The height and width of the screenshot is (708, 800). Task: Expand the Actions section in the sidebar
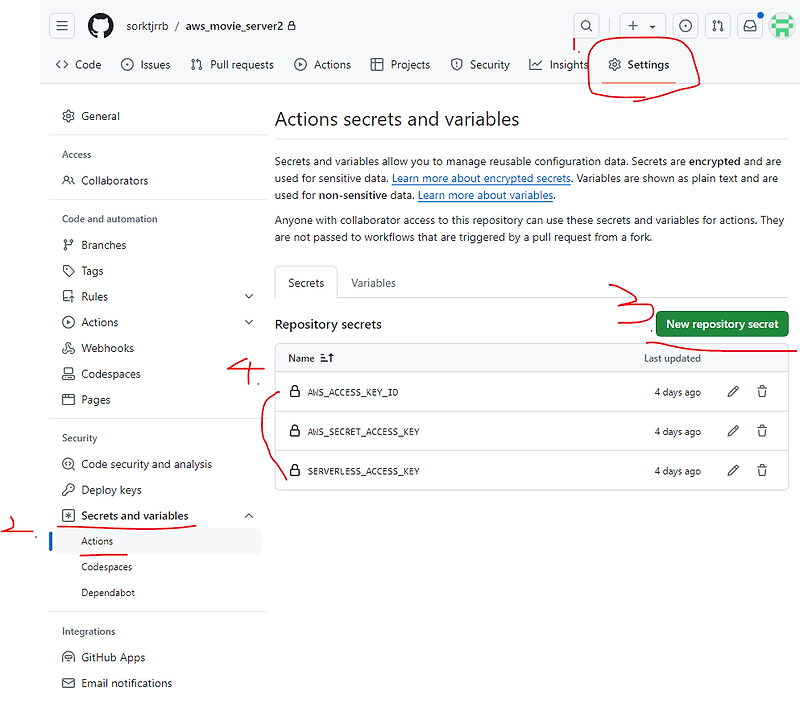pos(249,322)
